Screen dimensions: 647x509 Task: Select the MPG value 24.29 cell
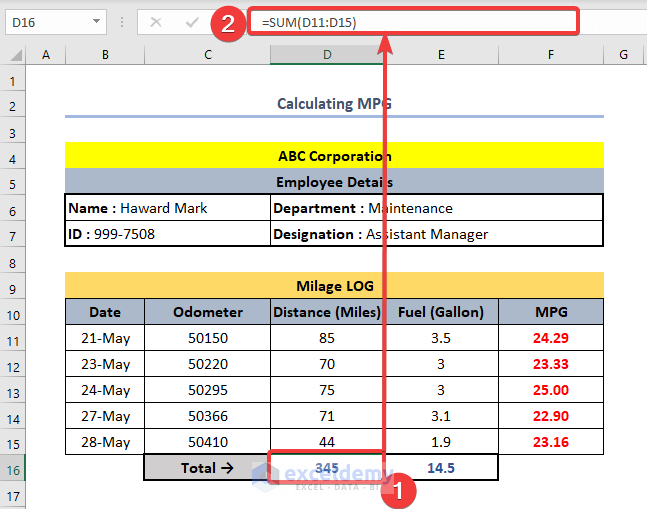point(550,338)
